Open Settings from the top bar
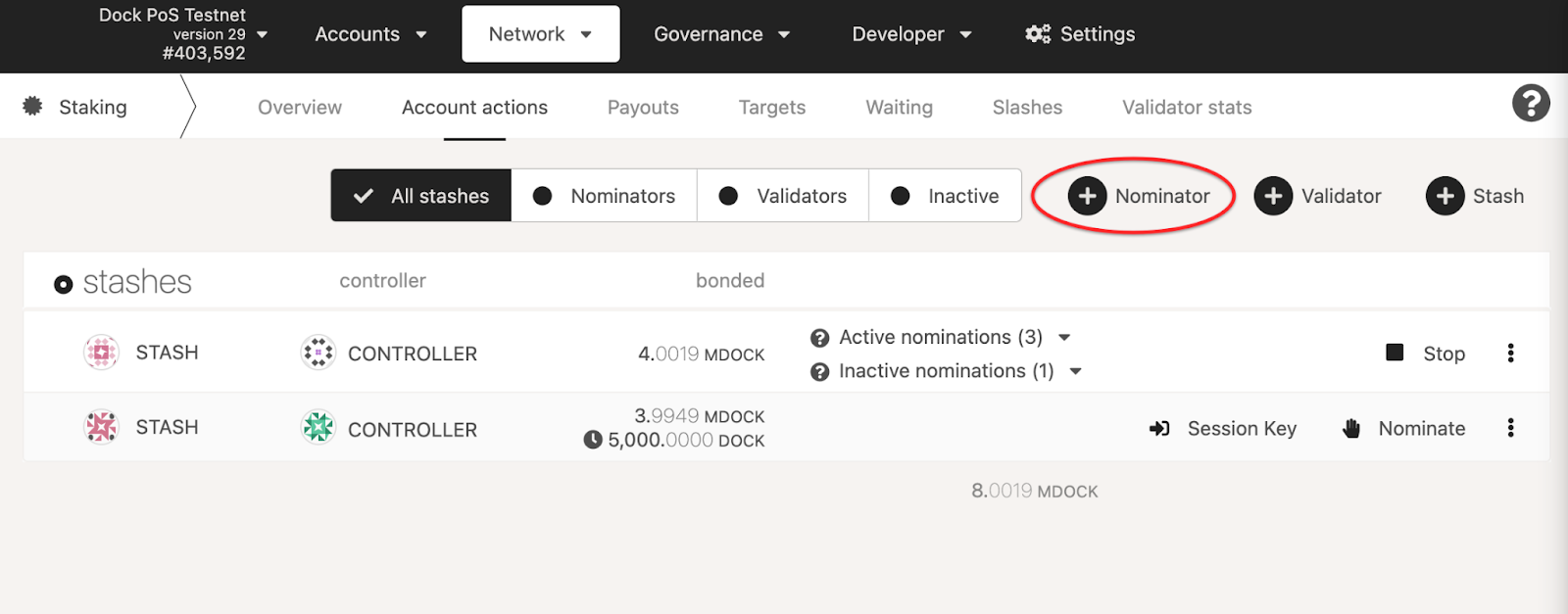 (x=1080, y=34)
